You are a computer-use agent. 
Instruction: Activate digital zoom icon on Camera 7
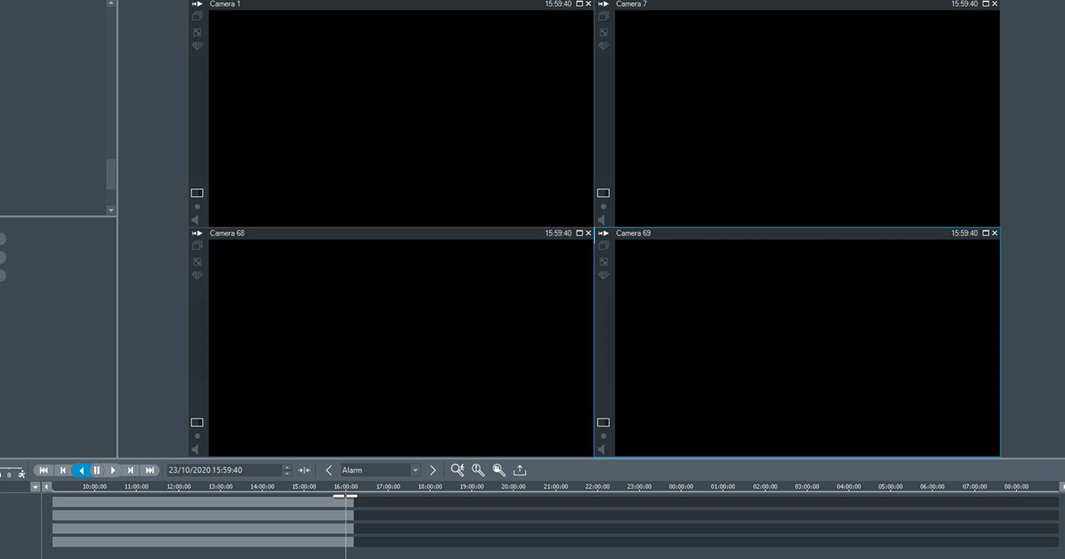(x=603, y=32)
